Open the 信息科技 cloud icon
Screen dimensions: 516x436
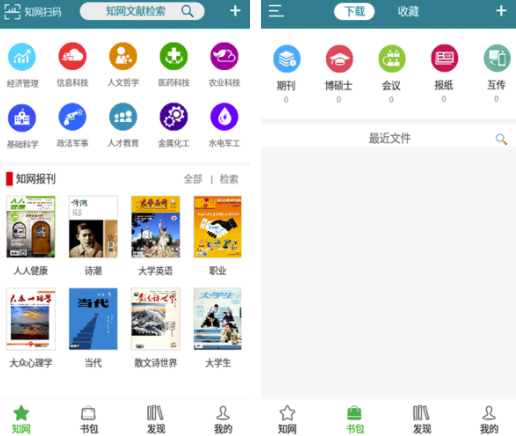pos(72,56)
